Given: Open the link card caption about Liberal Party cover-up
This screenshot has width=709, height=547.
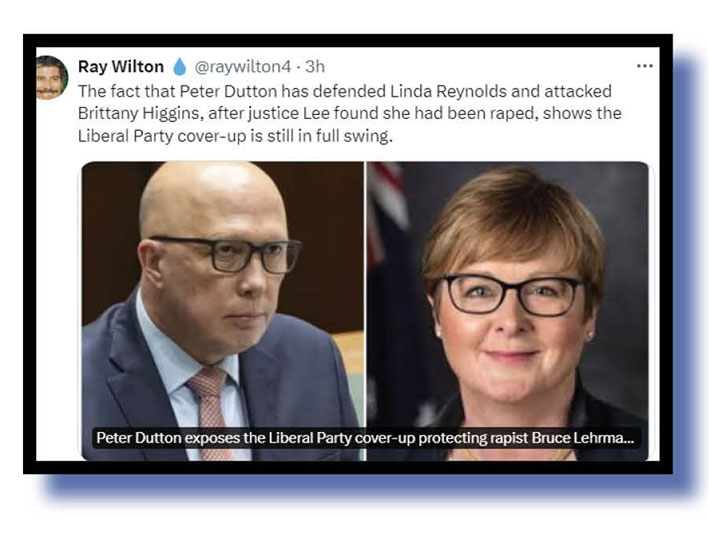Looking at the screenshot, I should click(x=366, y=438).
